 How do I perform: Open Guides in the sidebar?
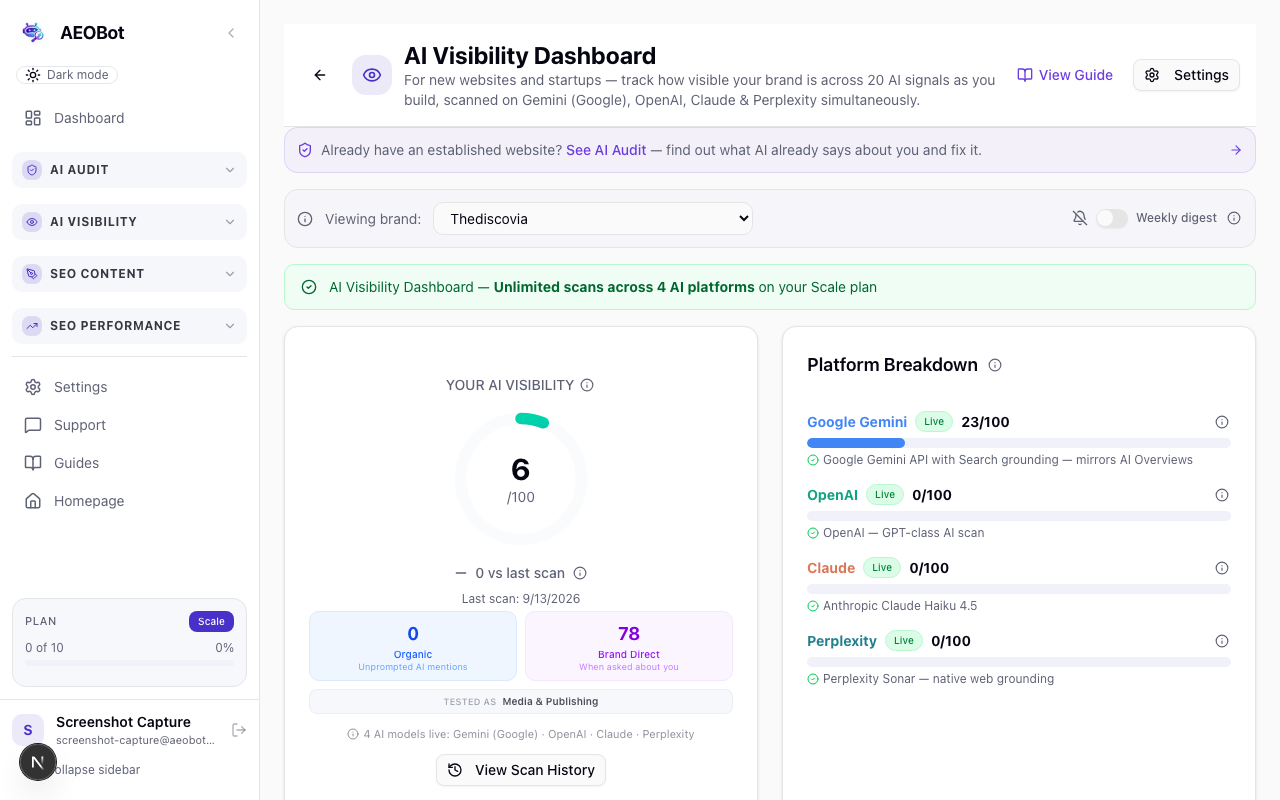click(x=129, y=463)
